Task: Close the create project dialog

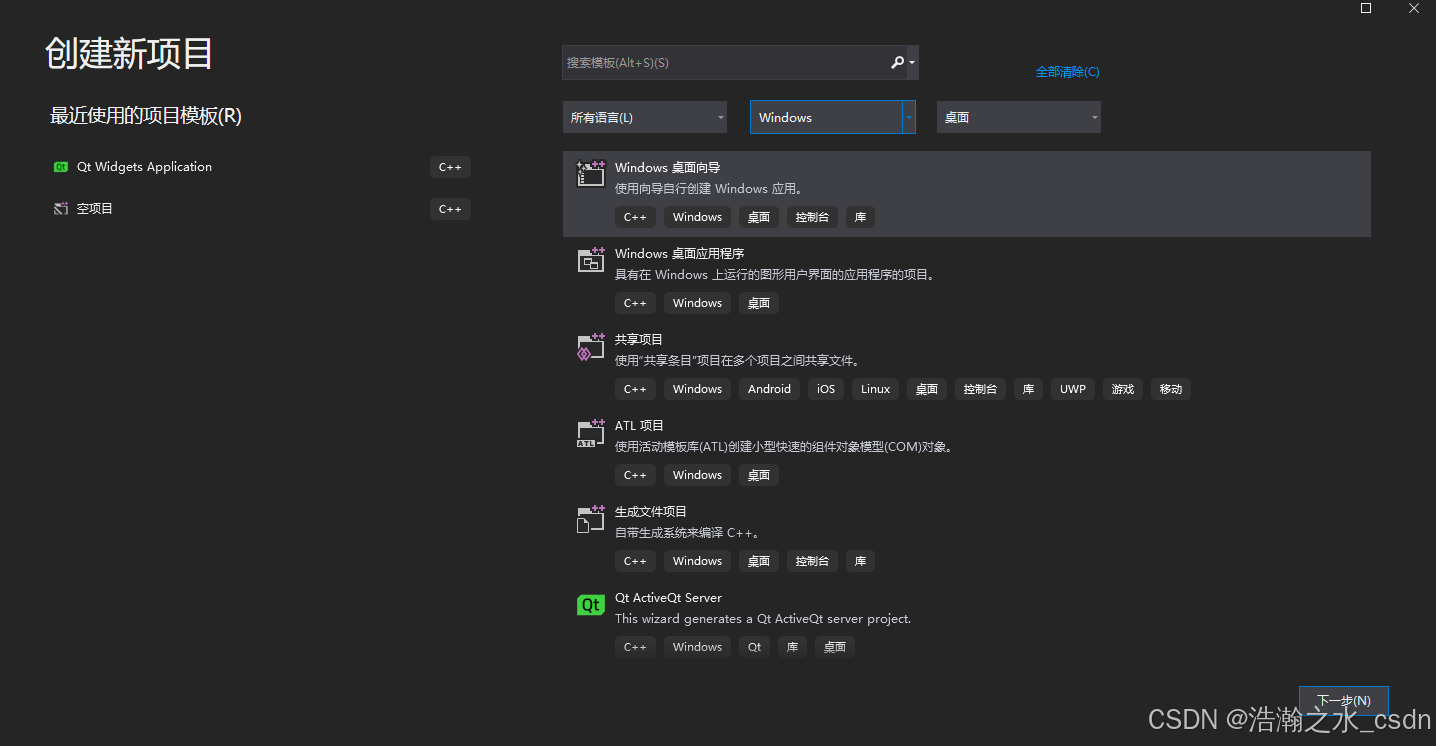Action: pyautogui.click(x=1414, y=8)
